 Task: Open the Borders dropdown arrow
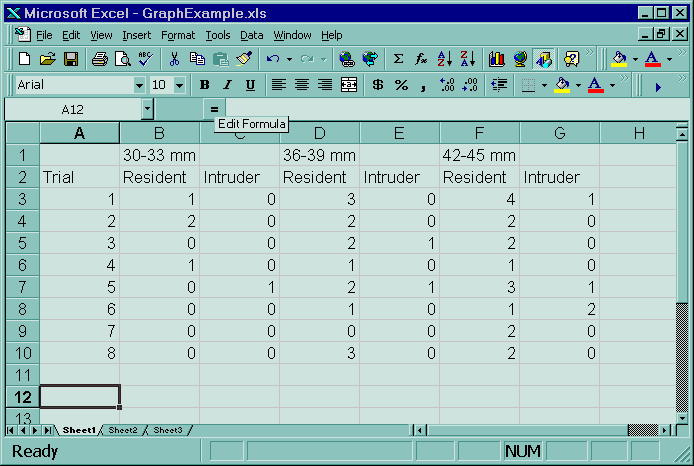coord(544,85)
